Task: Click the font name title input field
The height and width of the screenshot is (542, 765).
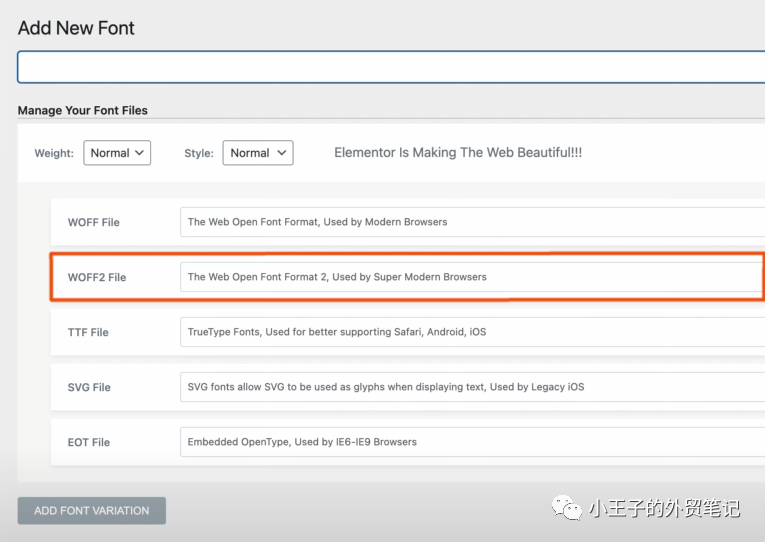Action: pos(391,67)
